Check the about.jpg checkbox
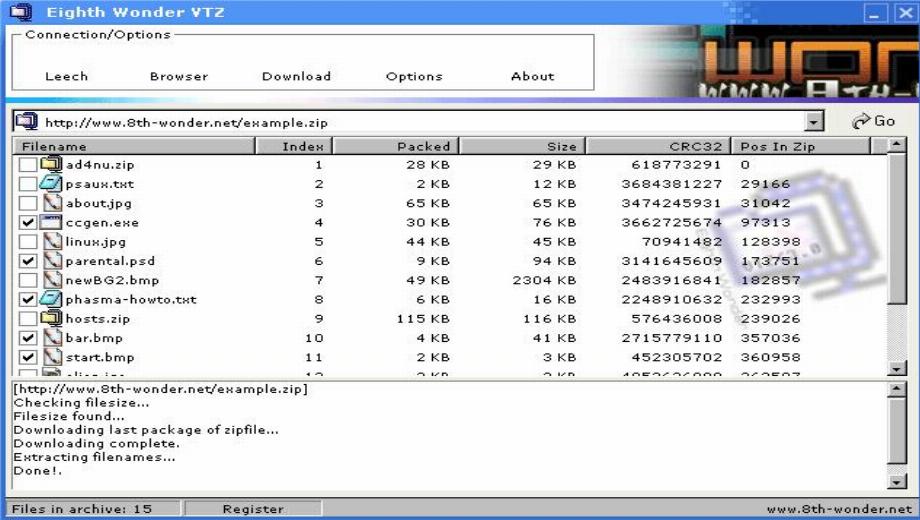920x520 pixels. tap(28, 204)
